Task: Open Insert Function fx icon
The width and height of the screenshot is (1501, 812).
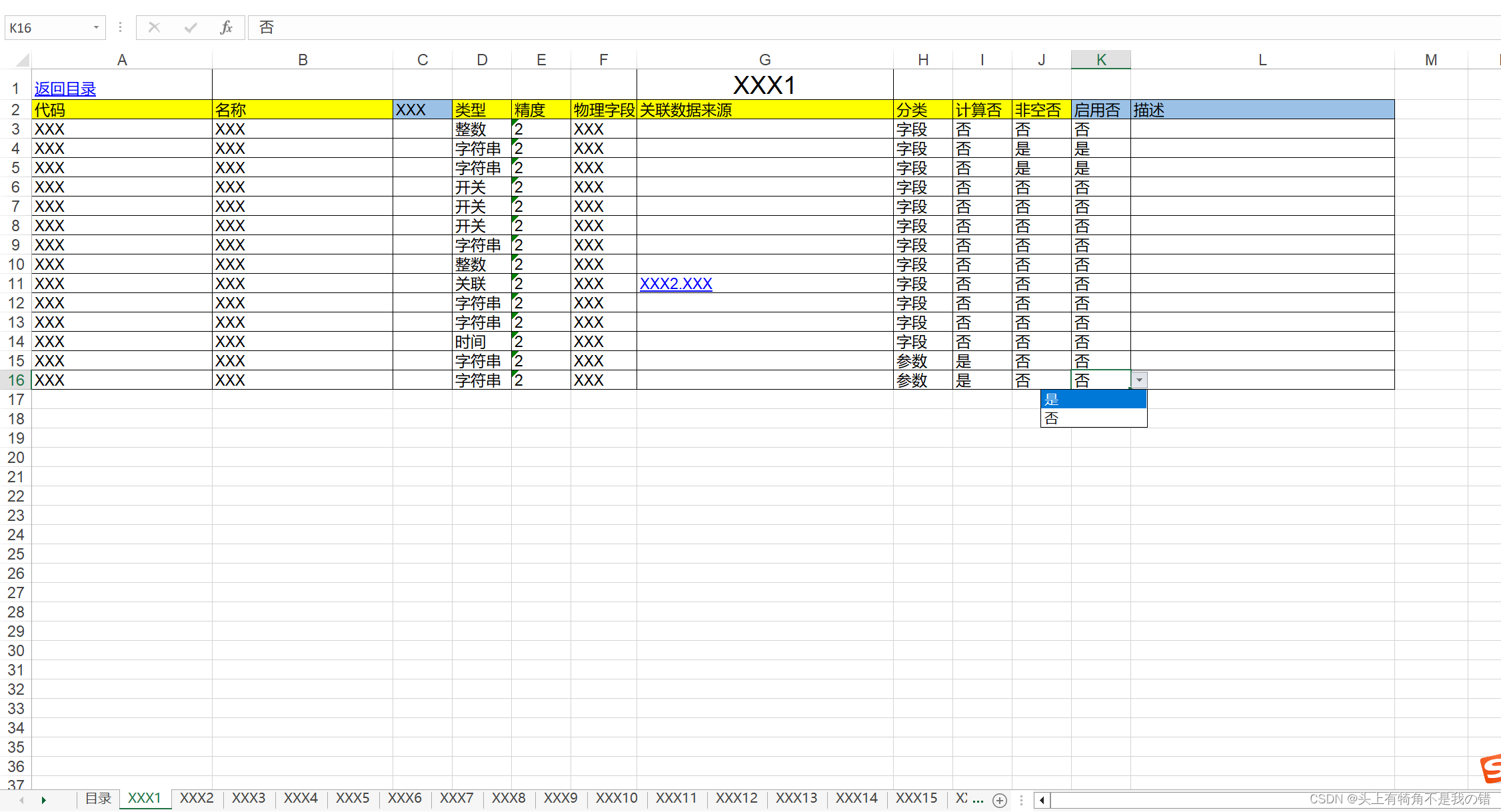Action: (x=226, y=27)
